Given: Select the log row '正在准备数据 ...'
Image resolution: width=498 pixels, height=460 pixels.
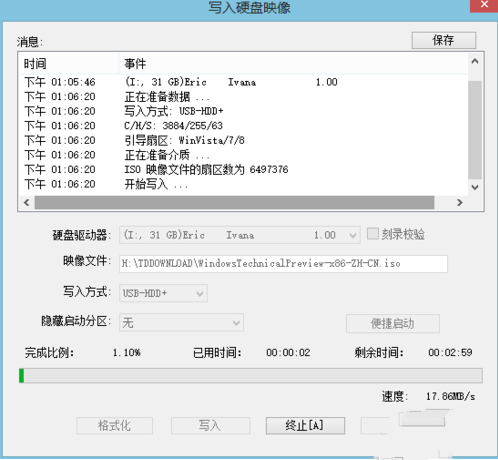Looking at the screenshot, I should point(243,97).
